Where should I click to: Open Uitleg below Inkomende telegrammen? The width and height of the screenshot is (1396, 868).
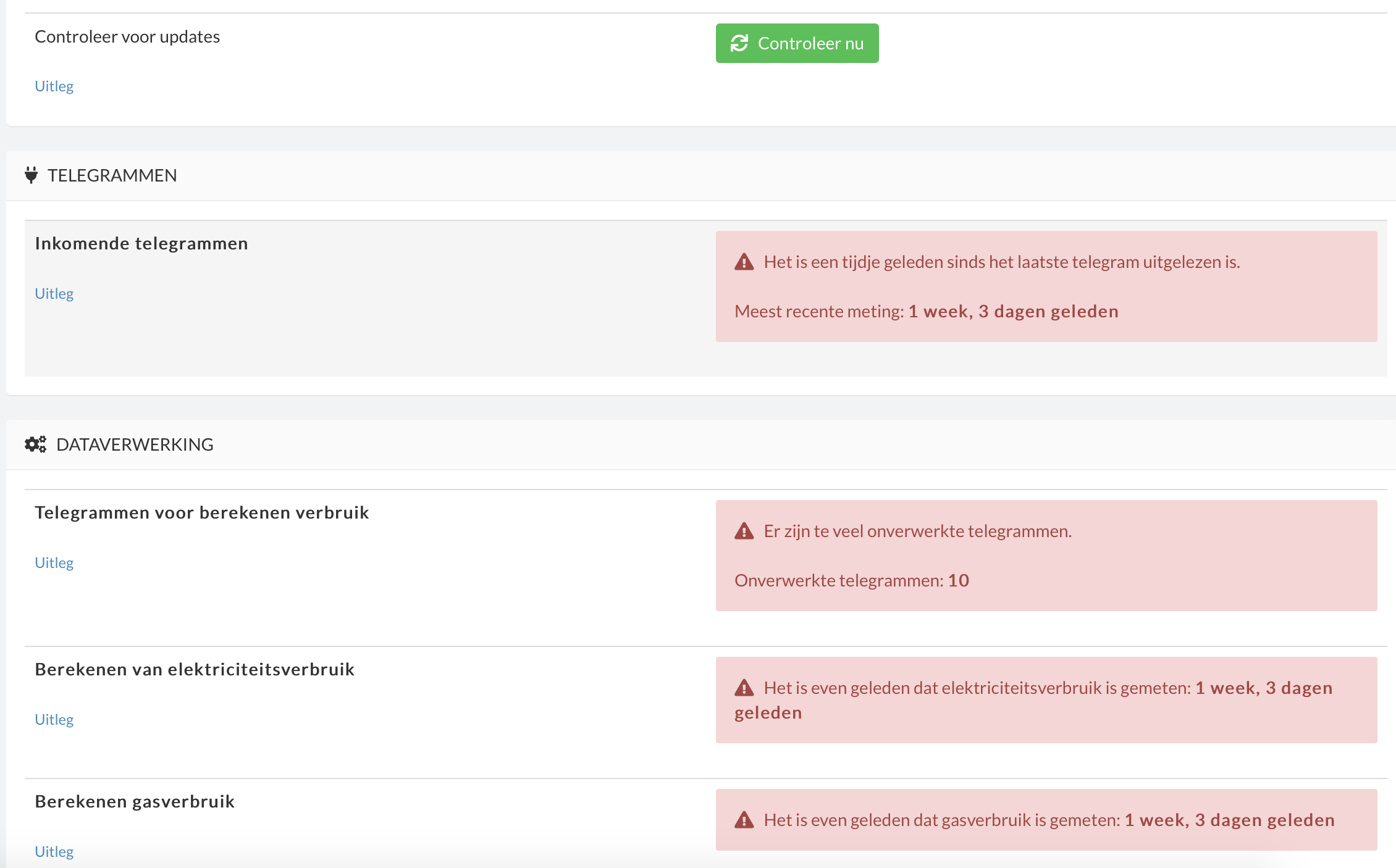[x=54, y=293]
